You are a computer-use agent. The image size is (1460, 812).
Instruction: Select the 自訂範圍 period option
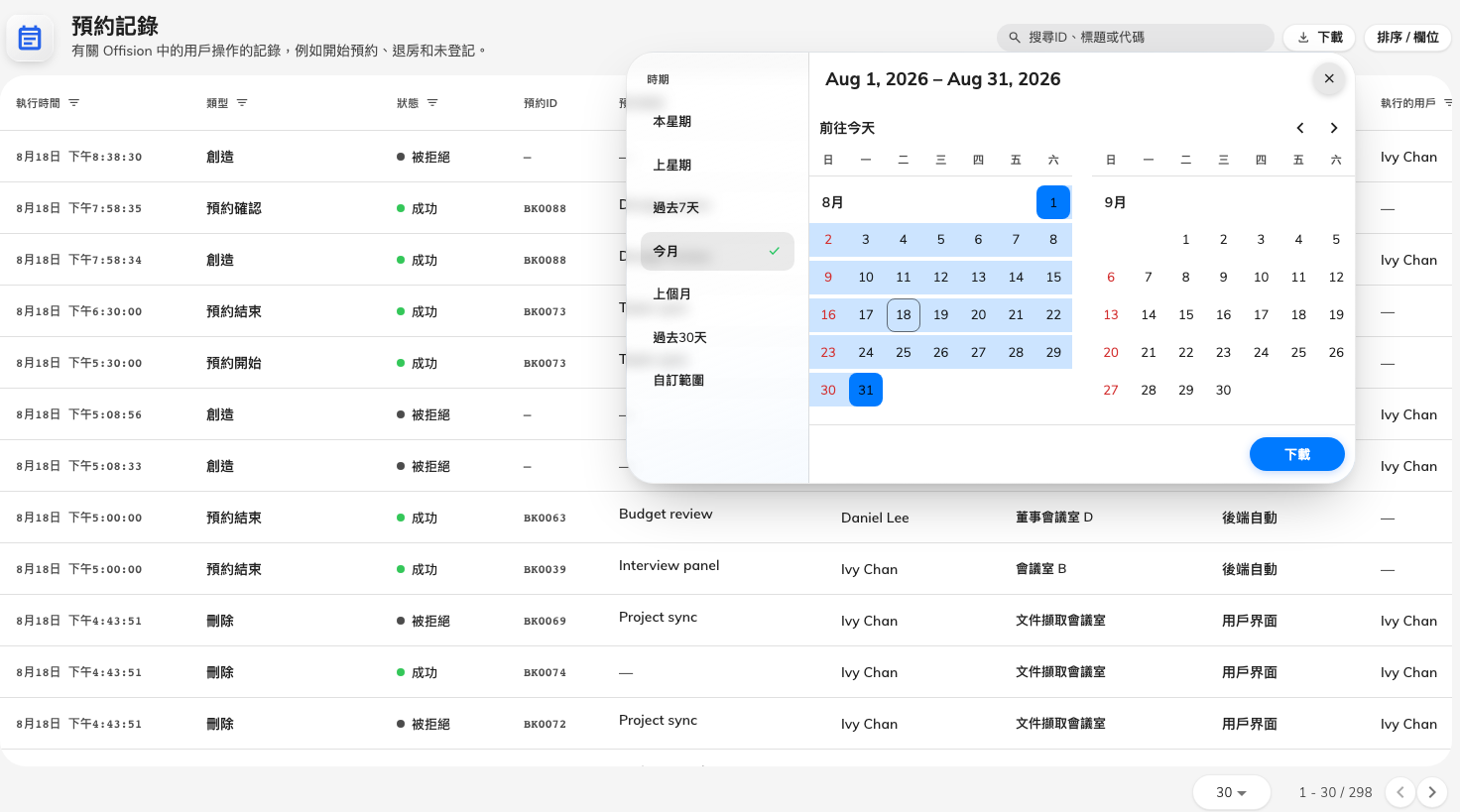click(717, 381)
